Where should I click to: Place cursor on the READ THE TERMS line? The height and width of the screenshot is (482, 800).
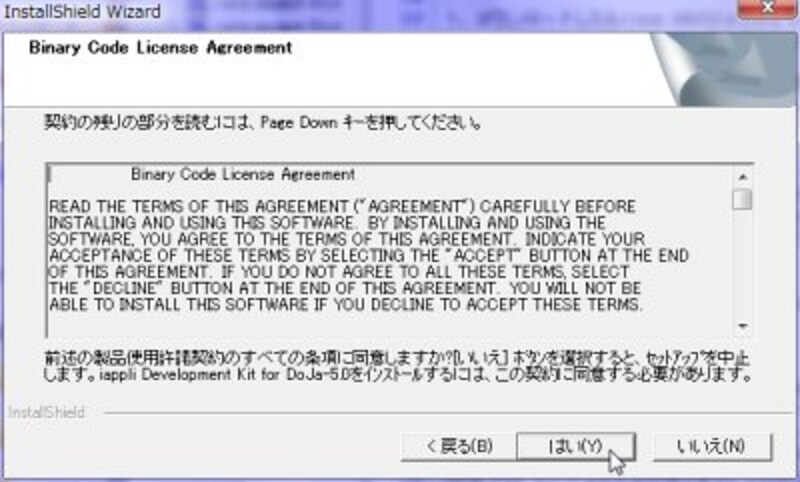(342, 206)
